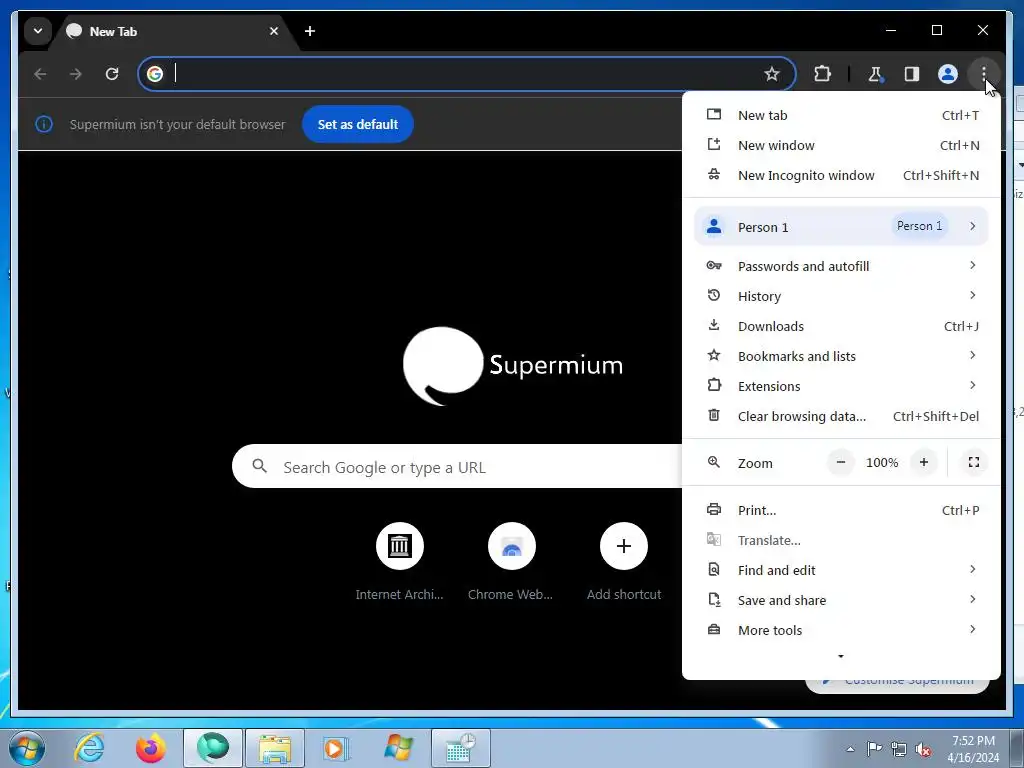Open a new tab with plus button
1024x768 pixels.
point(310,31)
